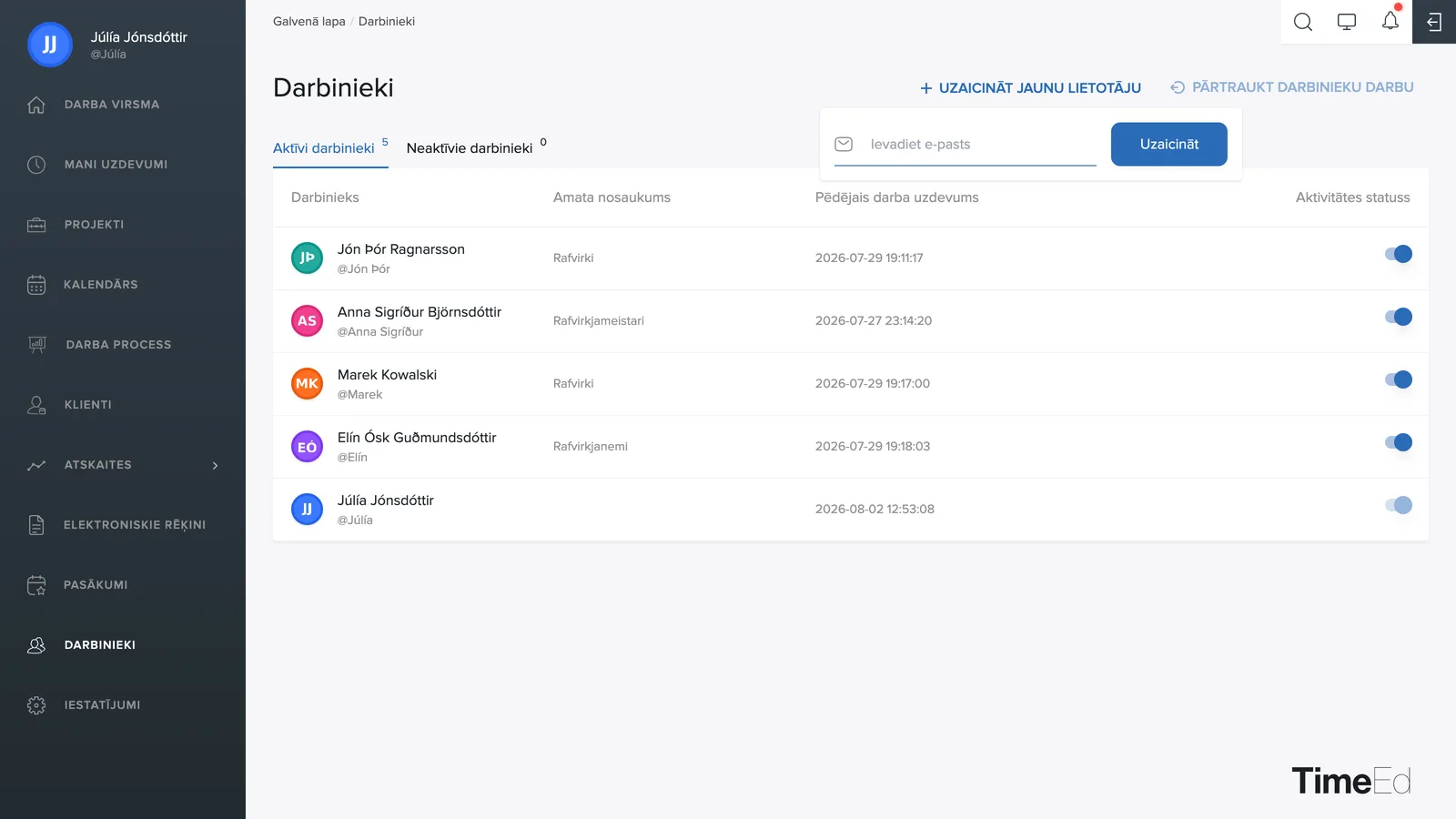Disable activity status for Marek Kowalski

1398,379
